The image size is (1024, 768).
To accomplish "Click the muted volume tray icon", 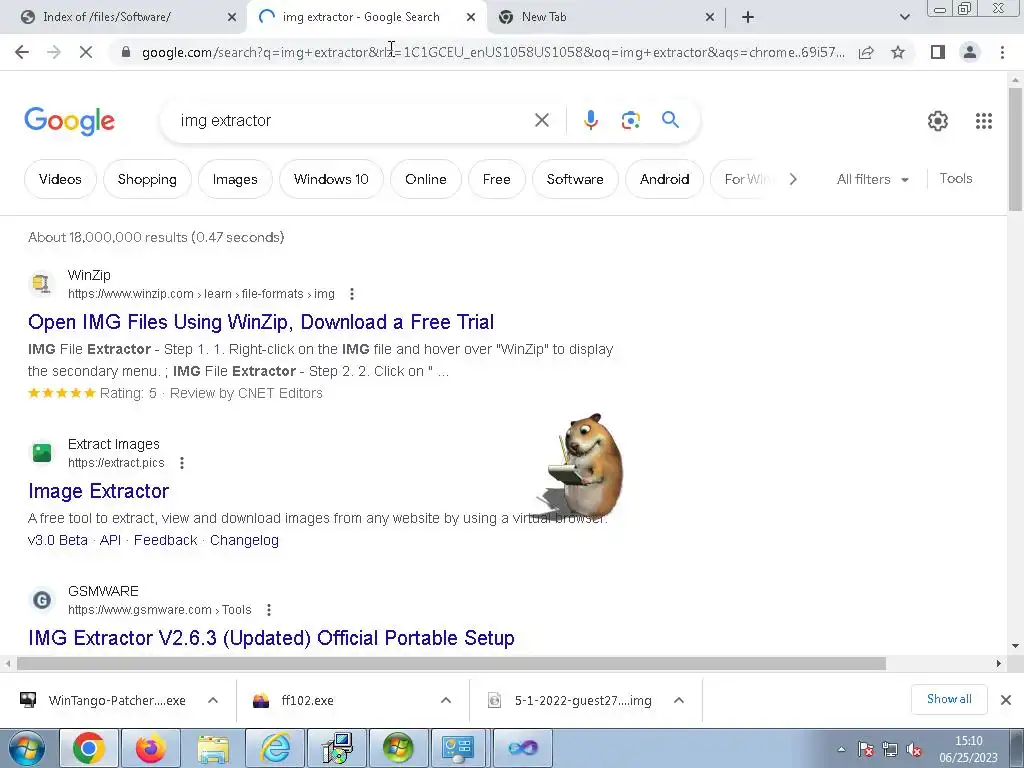I will (914, 749).
